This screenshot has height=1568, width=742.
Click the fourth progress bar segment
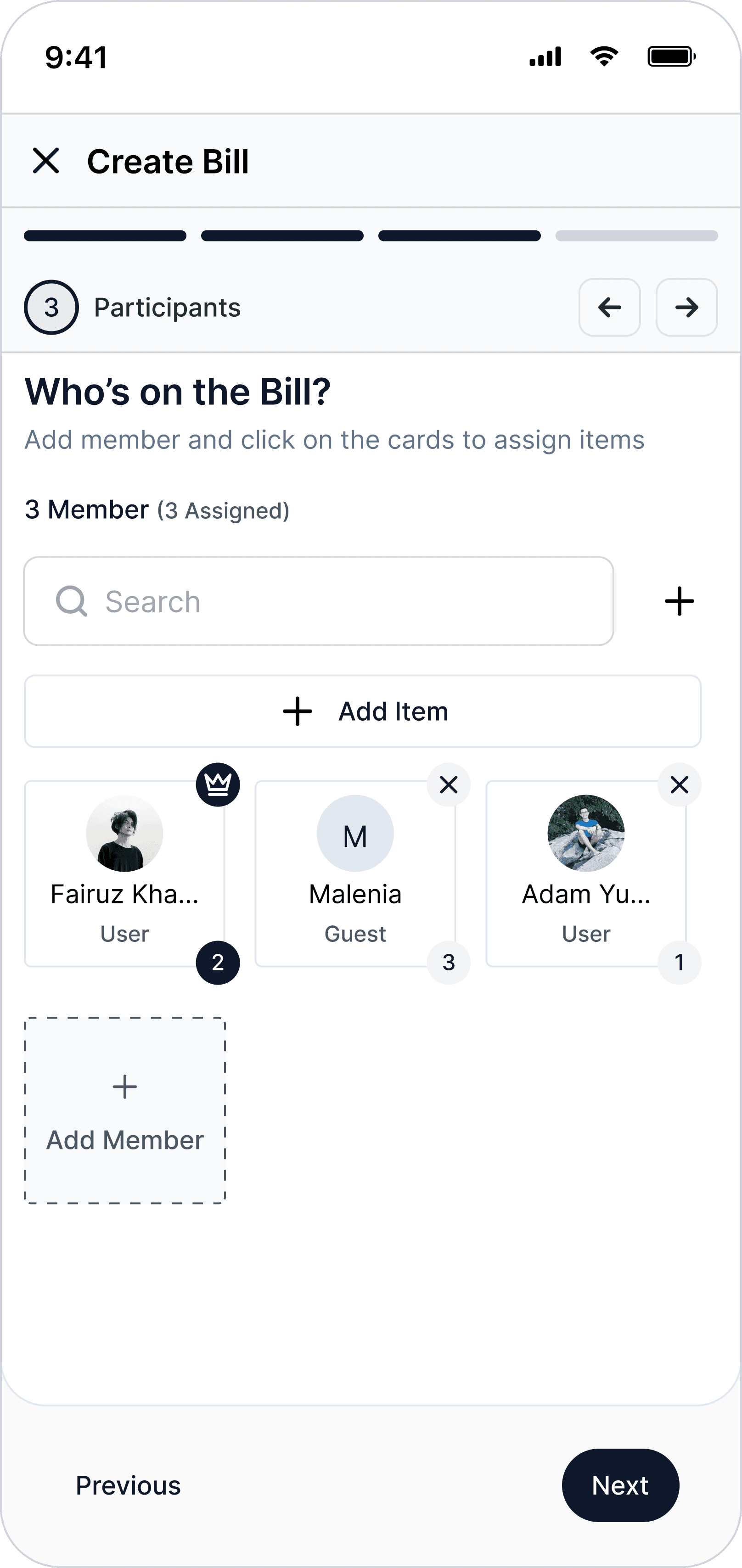point(636,235)
